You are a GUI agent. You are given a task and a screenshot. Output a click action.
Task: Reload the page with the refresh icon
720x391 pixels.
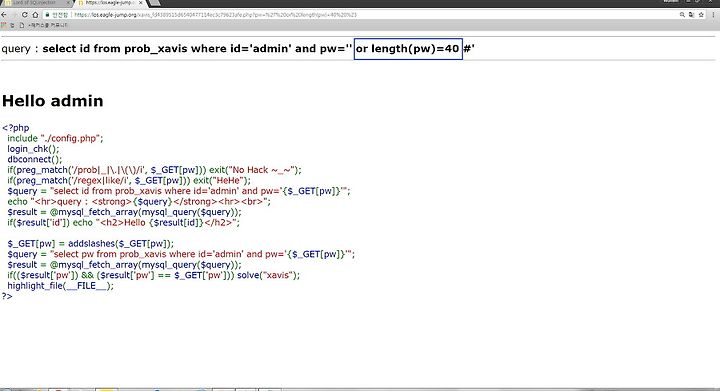coord(25,15)
